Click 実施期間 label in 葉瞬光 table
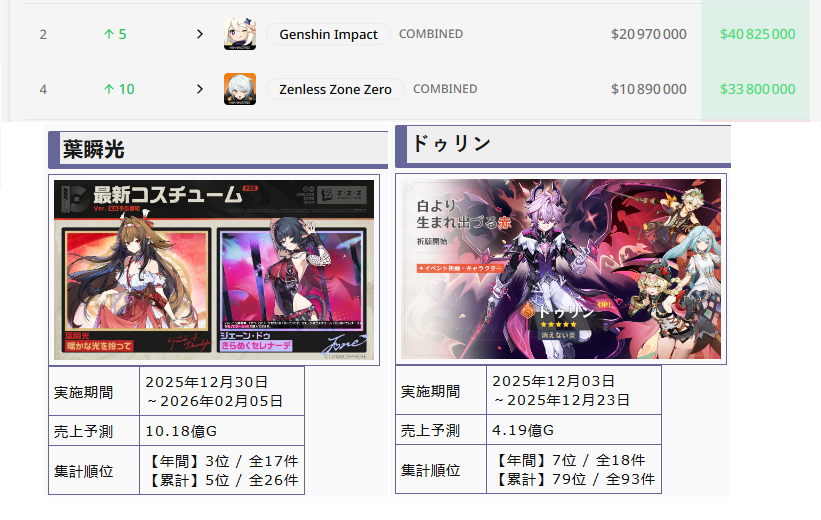 [83, 392]
